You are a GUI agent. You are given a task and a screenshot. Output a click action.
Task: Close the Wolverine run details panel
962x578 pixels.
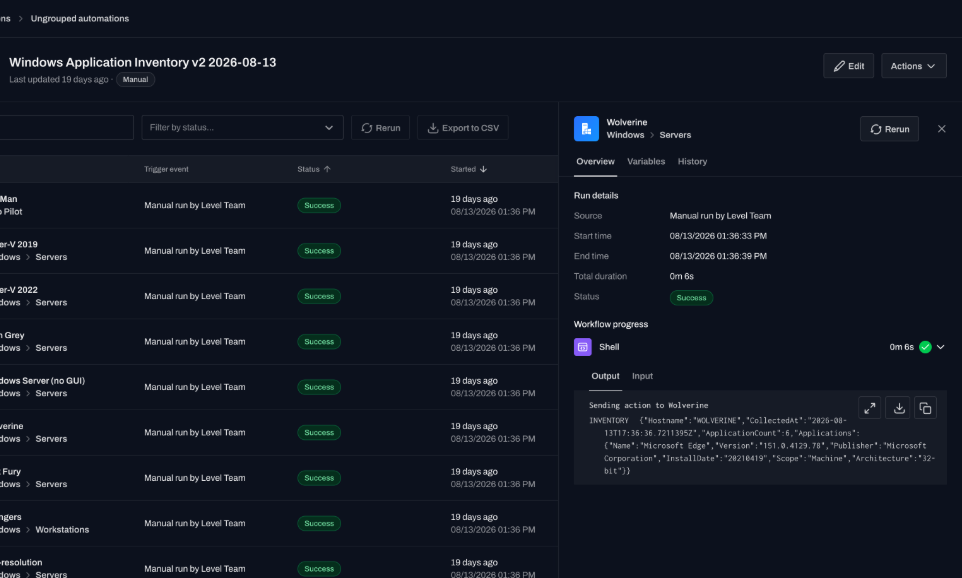[942, 129]
